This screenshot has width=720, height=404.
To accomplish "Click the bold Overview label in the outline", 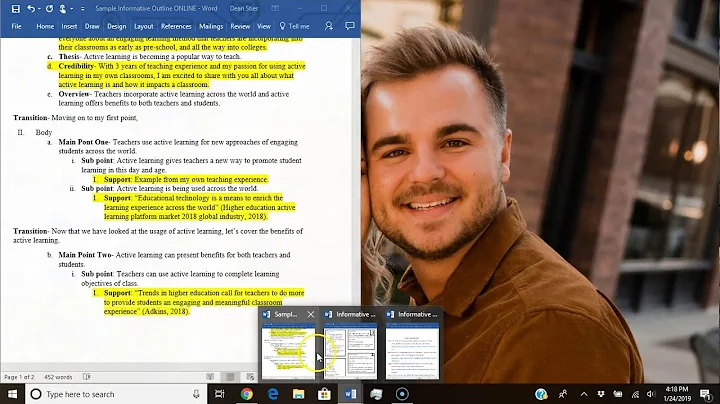I will [74, 94].
